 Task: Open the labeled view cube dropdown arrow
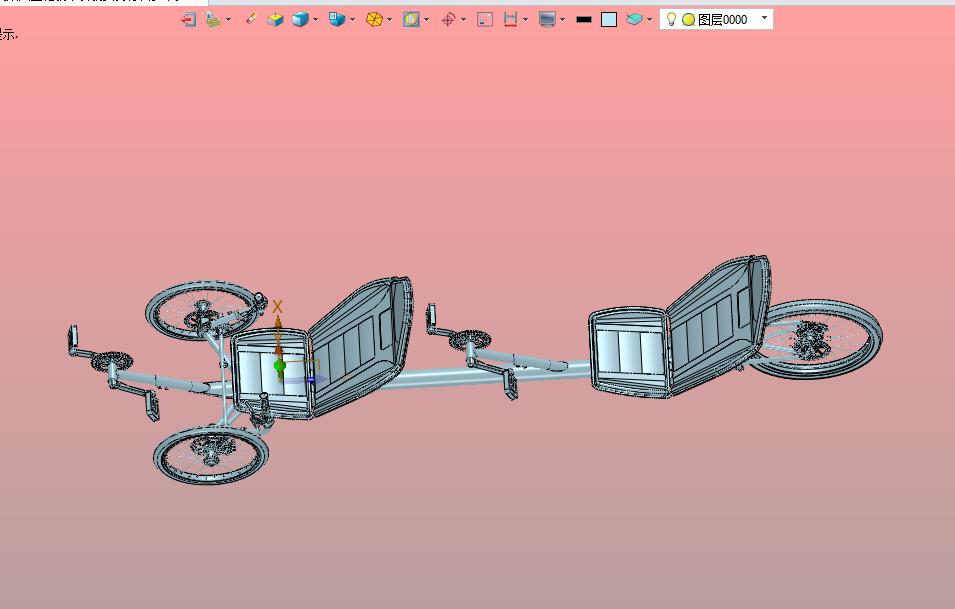[x=353, y=19]
